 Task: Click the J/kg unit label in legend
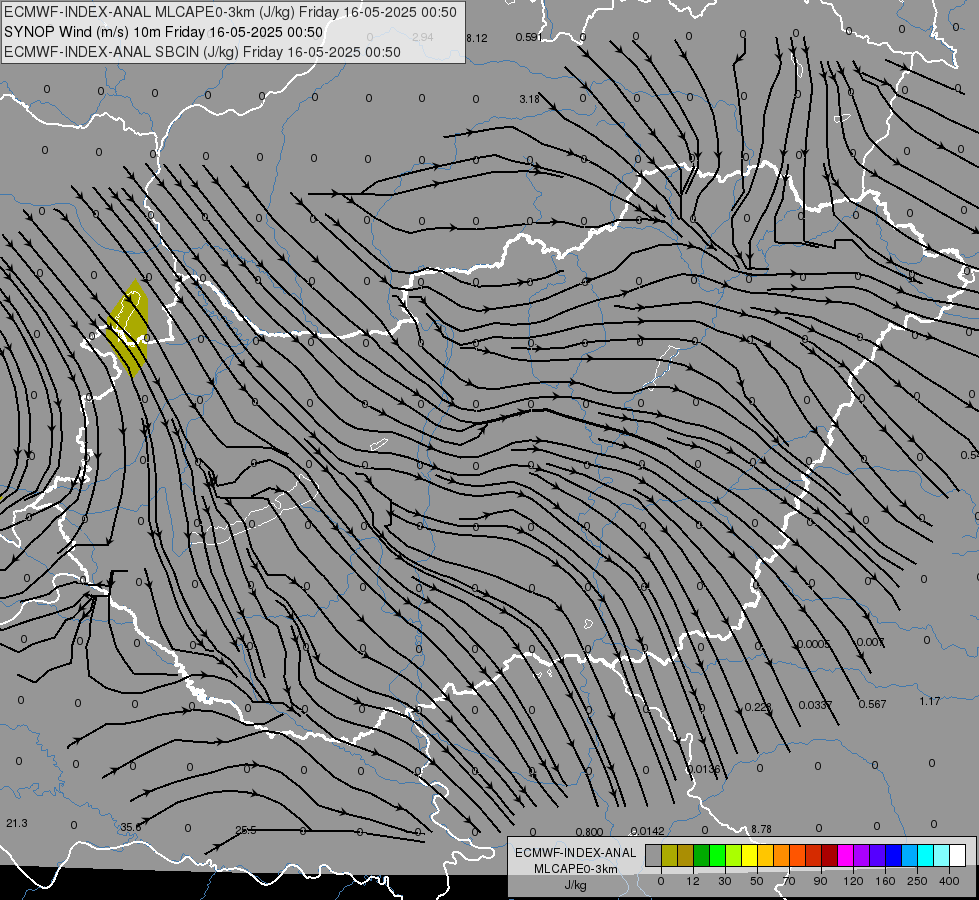coord(576,885)
